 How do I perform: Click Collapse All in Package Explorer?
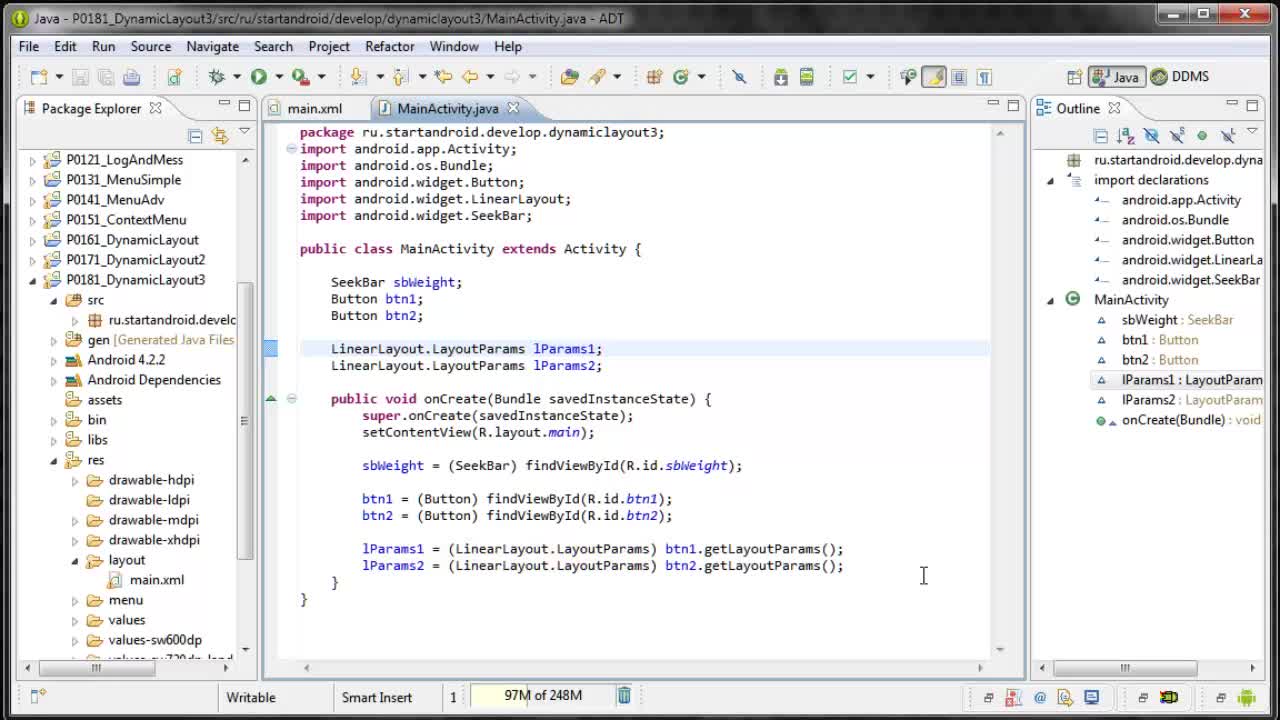pyautogui.click(x=195, y=135)
